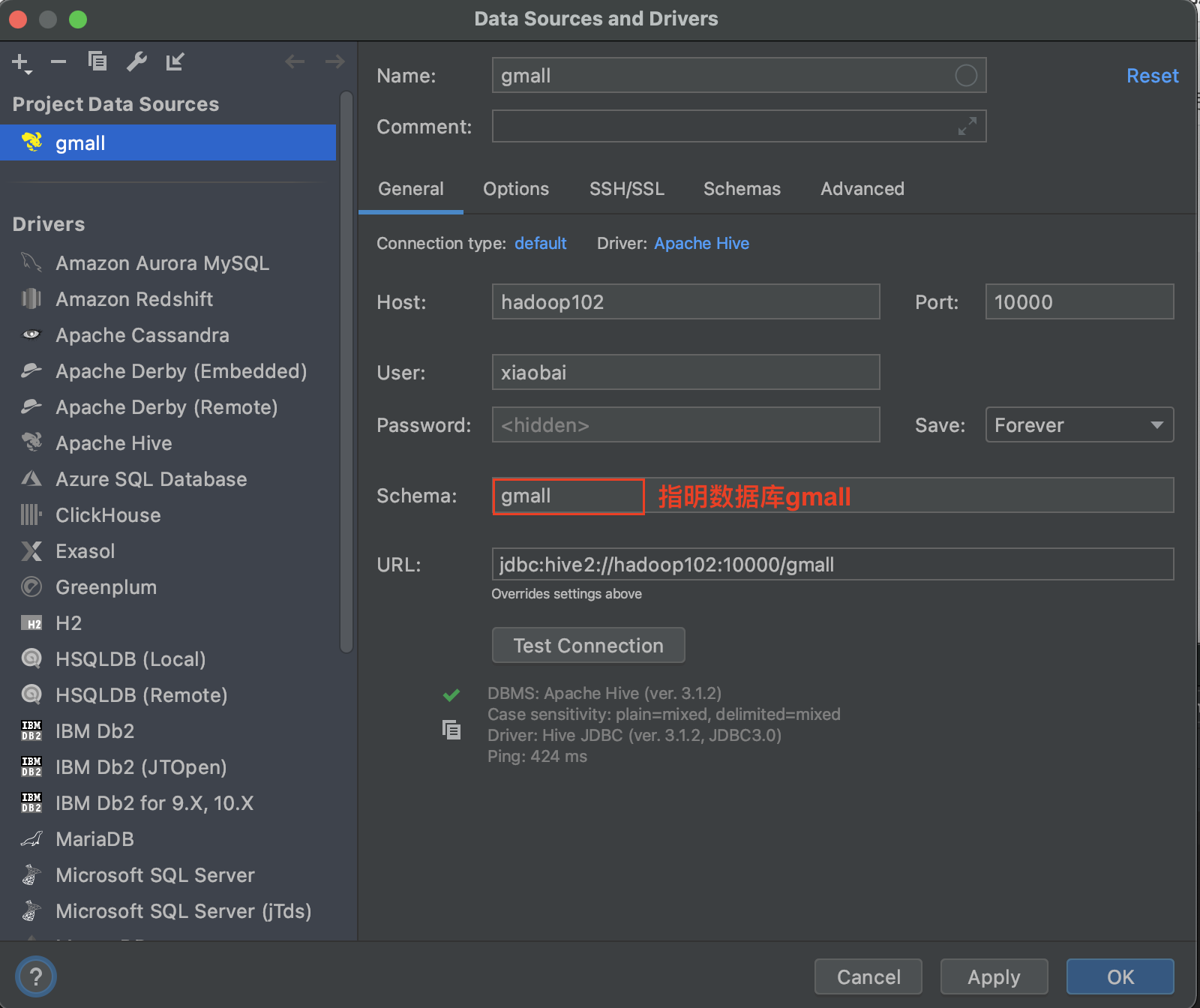
Task: Select the Apache Derby (Embedded) driver icon
Action: 31,370
